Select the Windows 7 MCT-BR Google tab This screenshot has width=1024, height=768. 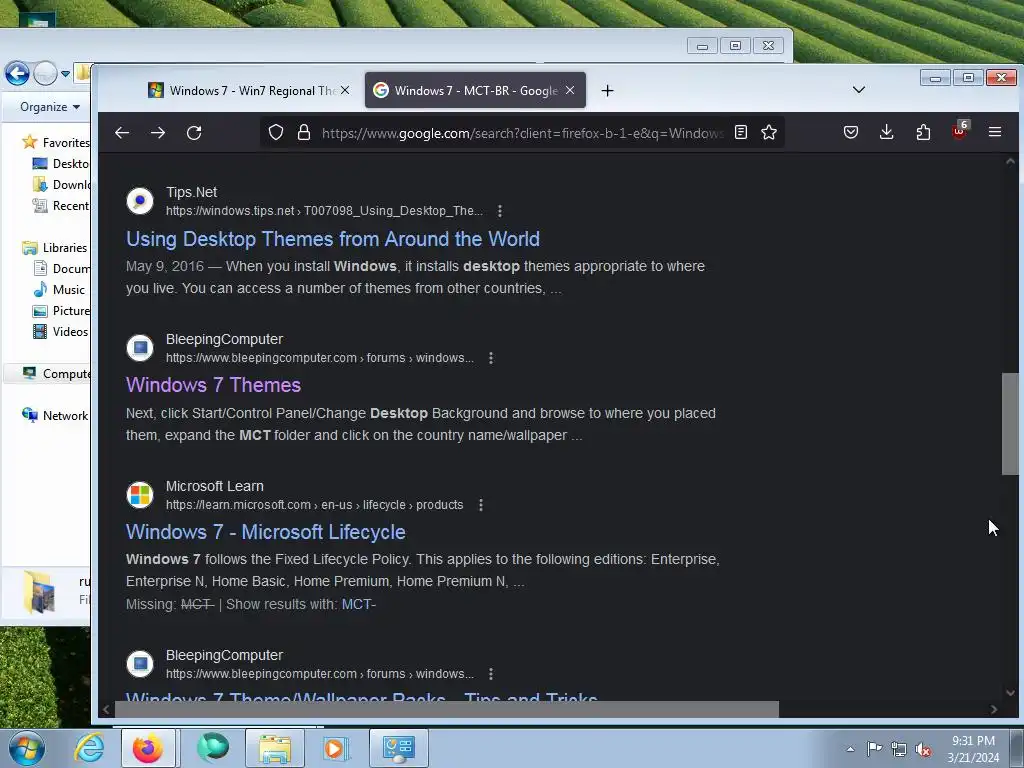point(475,90)
